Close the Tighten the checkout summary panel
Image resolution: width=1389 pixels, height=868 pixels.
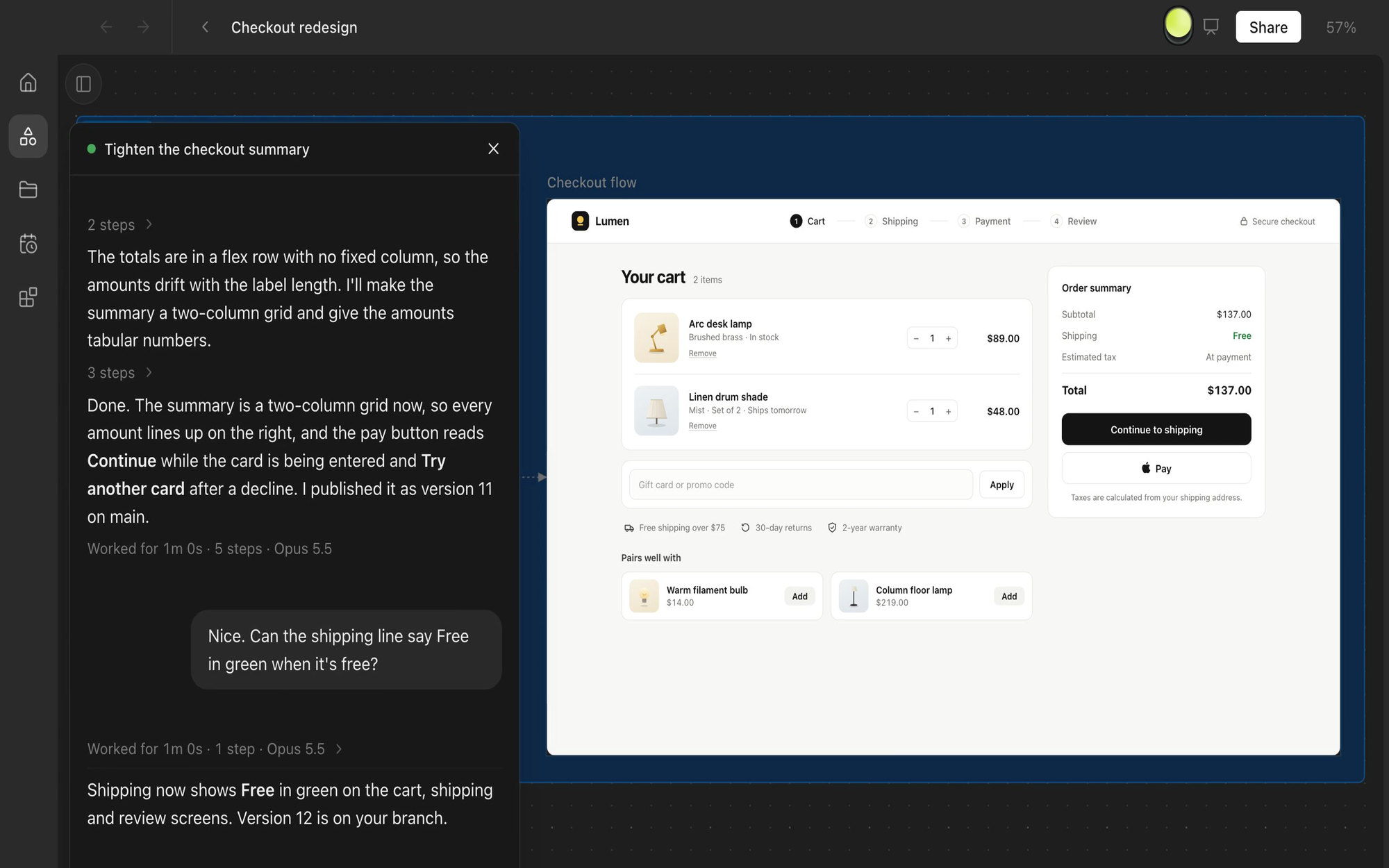[493, 149]
